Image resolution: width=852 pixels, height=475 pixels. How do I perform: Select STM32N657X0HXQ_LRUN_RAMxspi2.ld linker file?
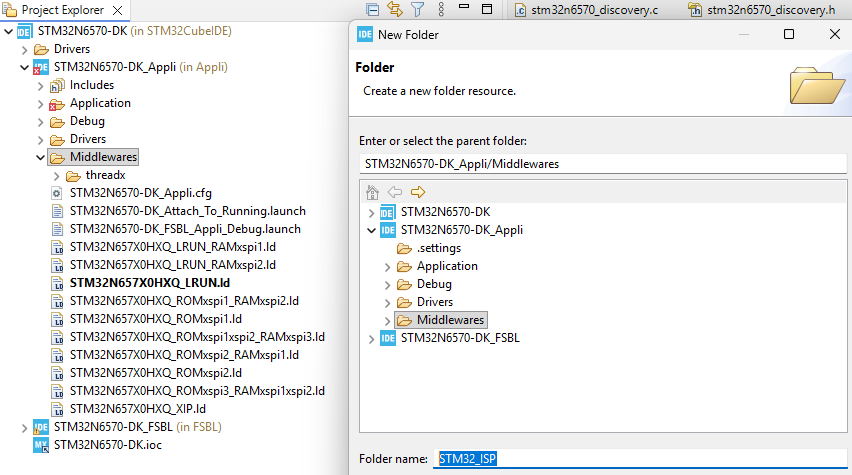pos(172,265)
